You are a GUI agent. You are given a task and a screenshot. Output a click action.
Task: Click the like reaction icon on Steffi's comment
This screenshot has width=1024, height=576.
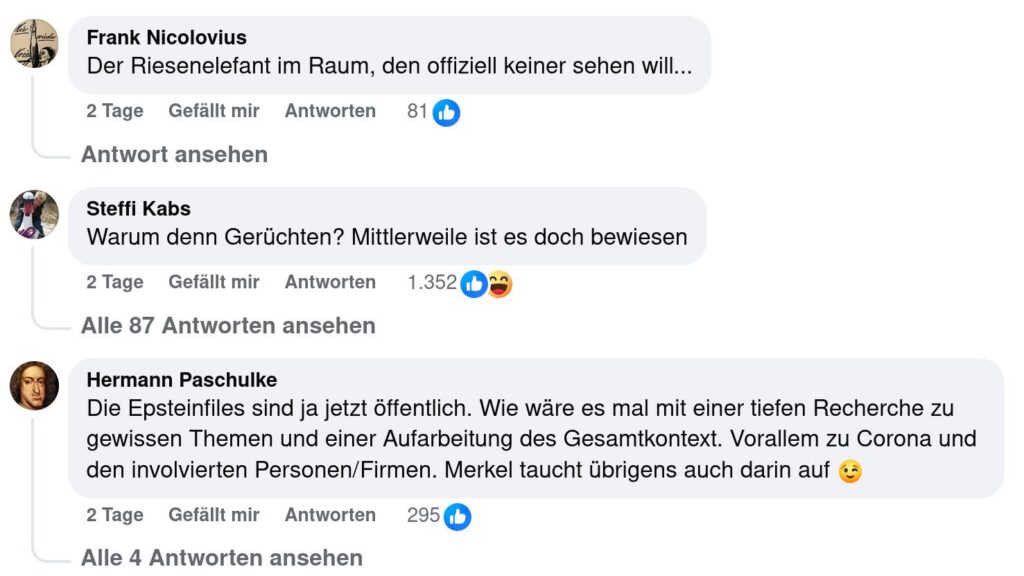(474, 284)
